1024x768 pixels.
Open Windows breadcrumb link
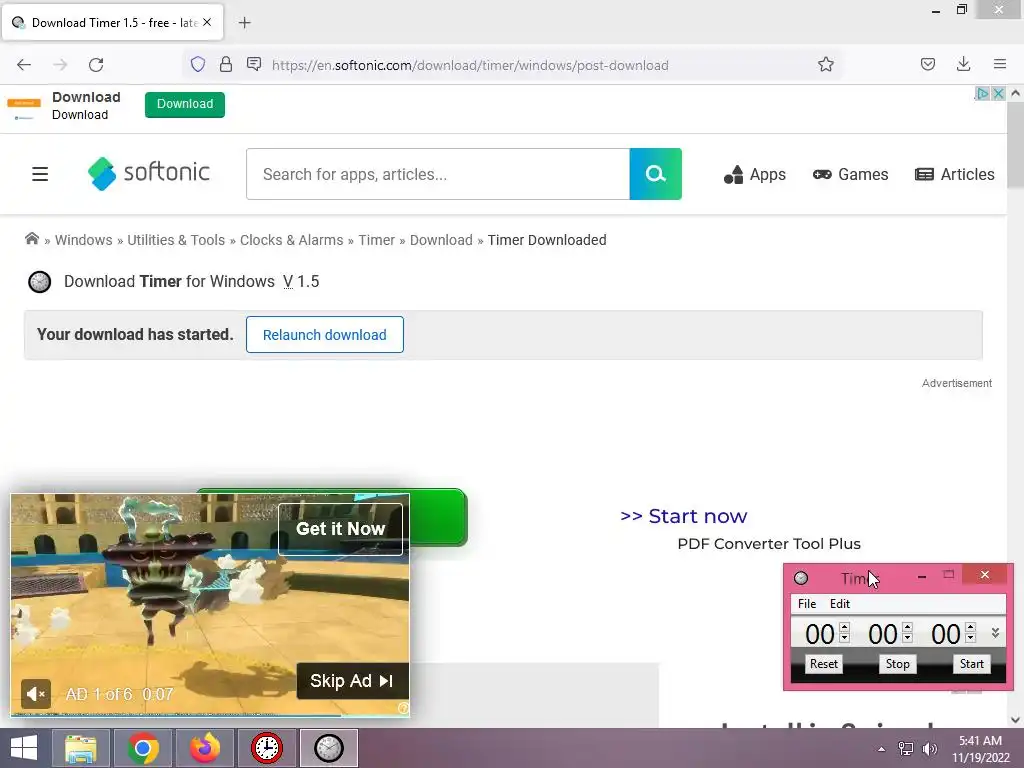pos(84,240)
